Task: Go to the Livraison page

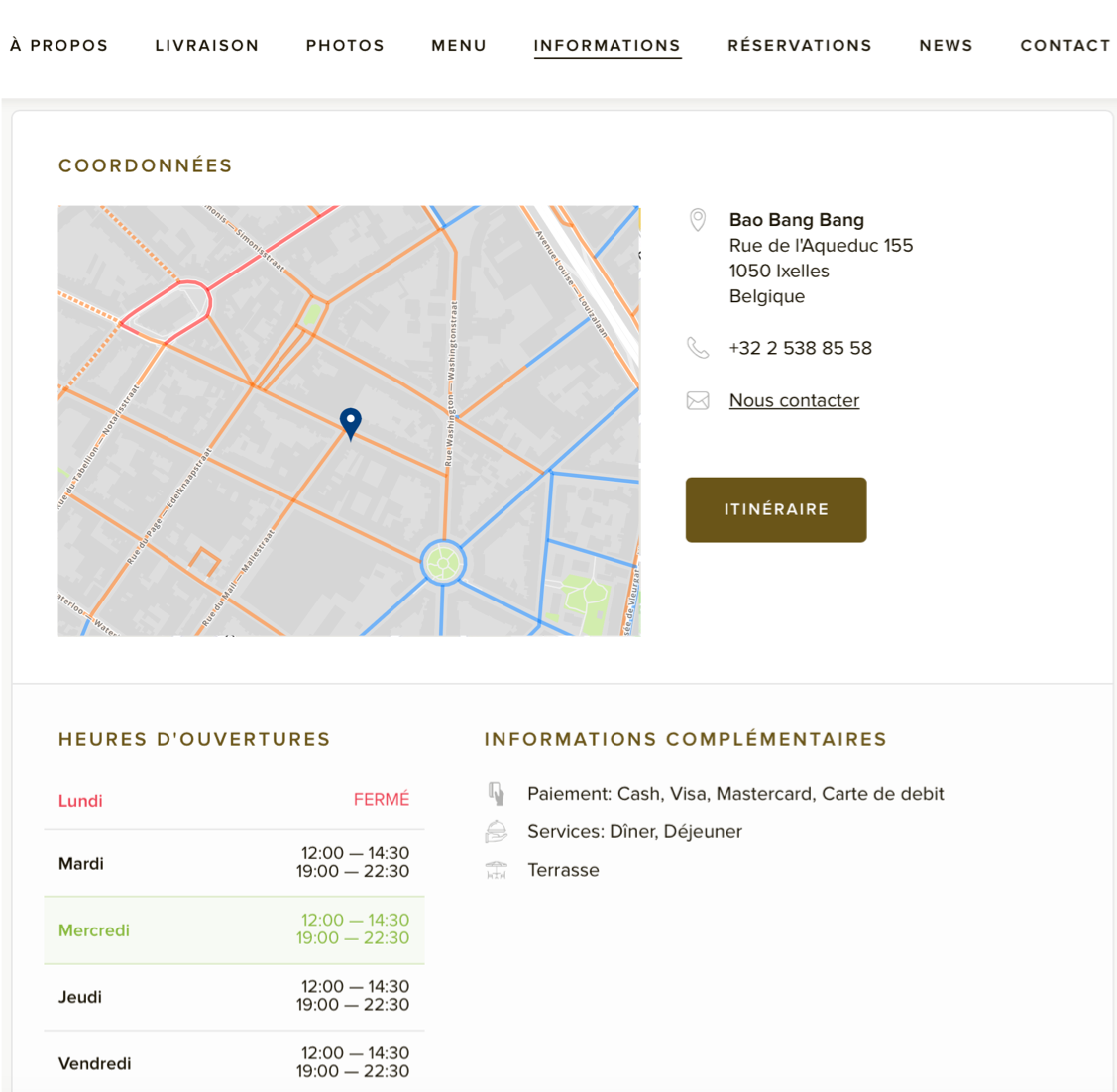Action: [x=207, y=46]
